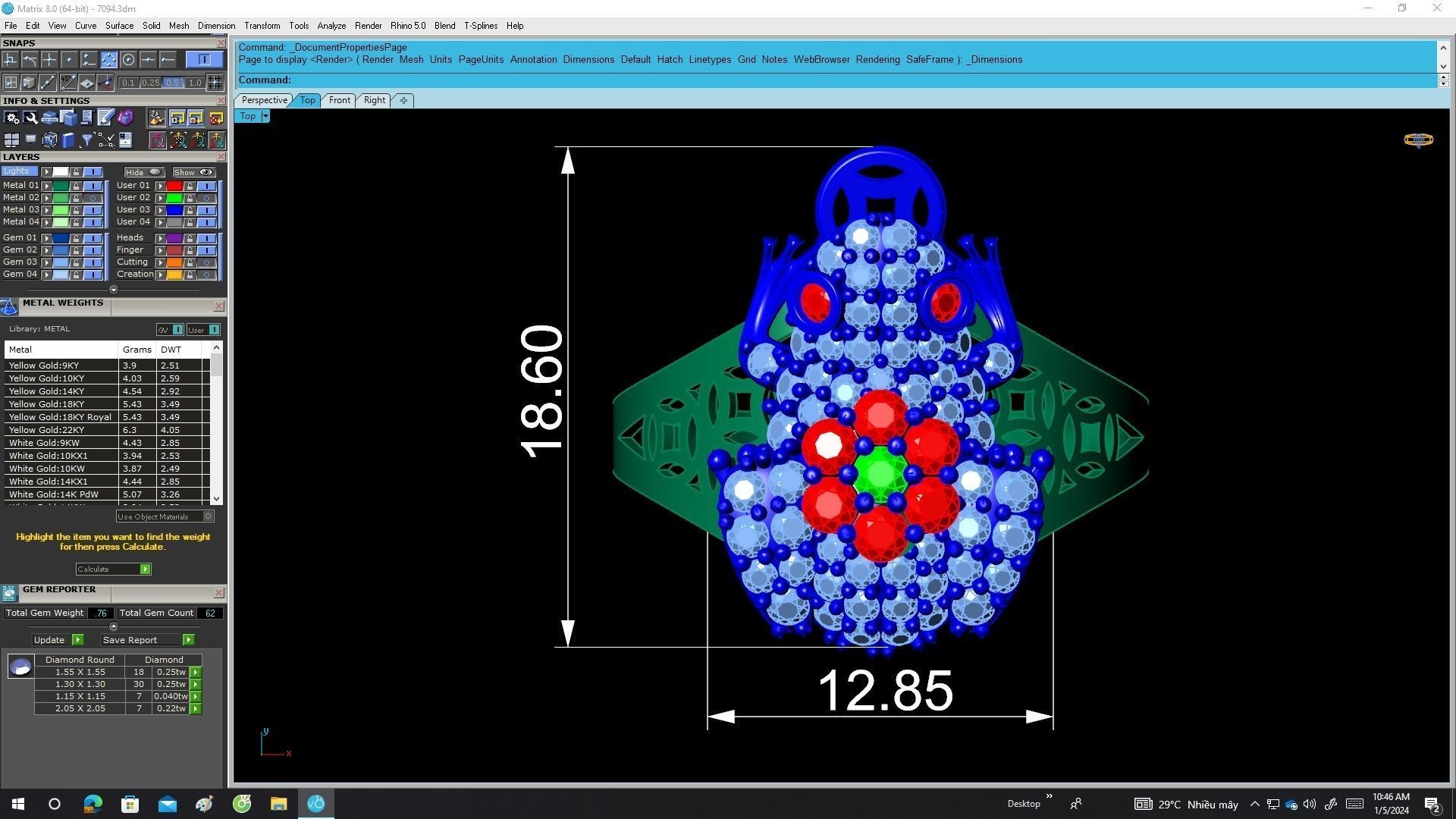This screenshot has height=819, width=1456.
Task: Switch to the Perspective viewport tab
Action: tap(264, 100)
